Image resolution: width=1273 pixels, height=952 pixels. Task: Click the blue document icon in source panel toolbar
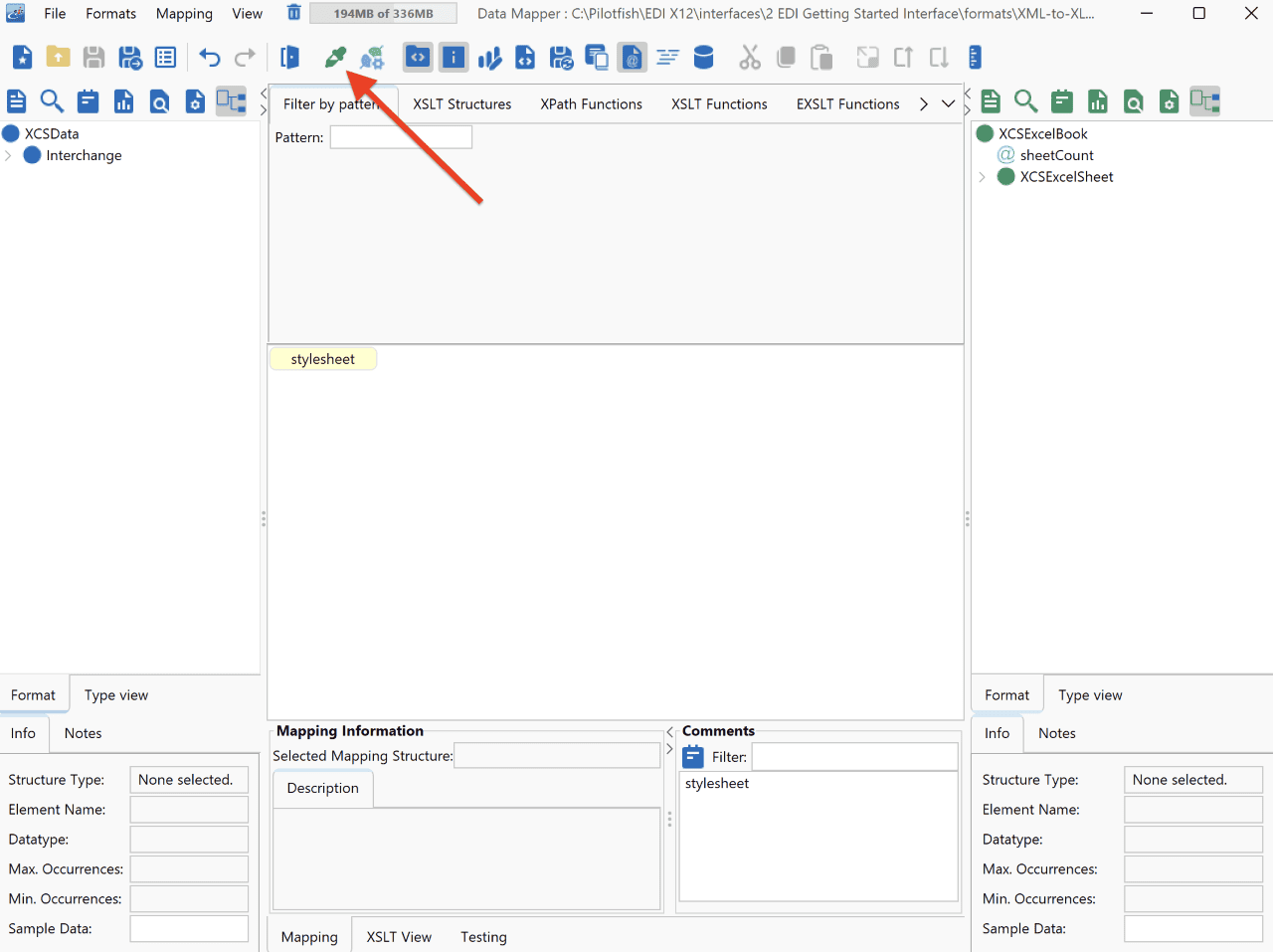tap(17, 101)
